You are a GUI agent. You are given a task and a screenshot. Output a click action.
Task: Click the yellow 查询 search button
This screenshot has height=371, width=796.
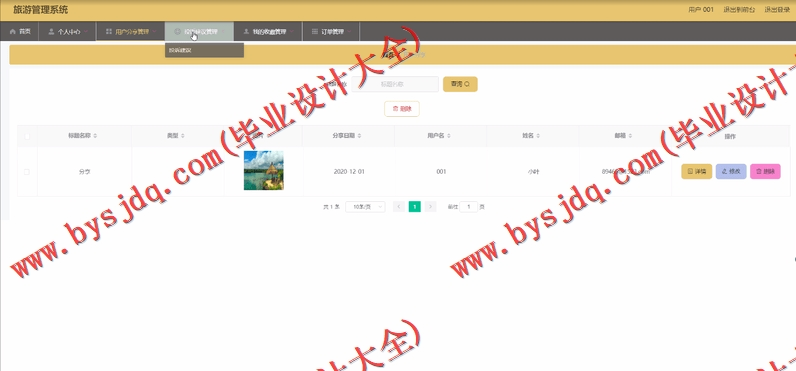[x=460, y=84]
